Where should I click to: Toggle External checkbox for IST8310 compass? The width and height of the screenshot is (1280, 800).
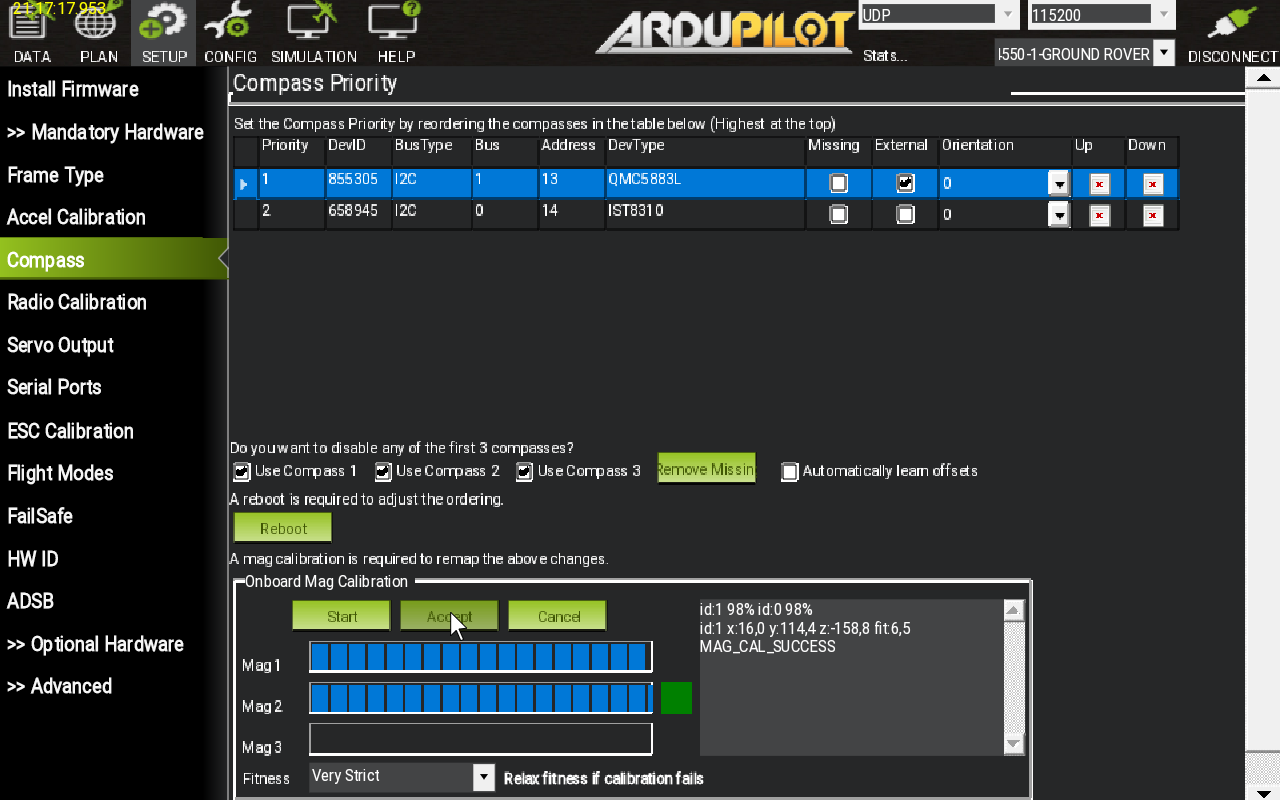pyautogui.click(x=905, y=215)
